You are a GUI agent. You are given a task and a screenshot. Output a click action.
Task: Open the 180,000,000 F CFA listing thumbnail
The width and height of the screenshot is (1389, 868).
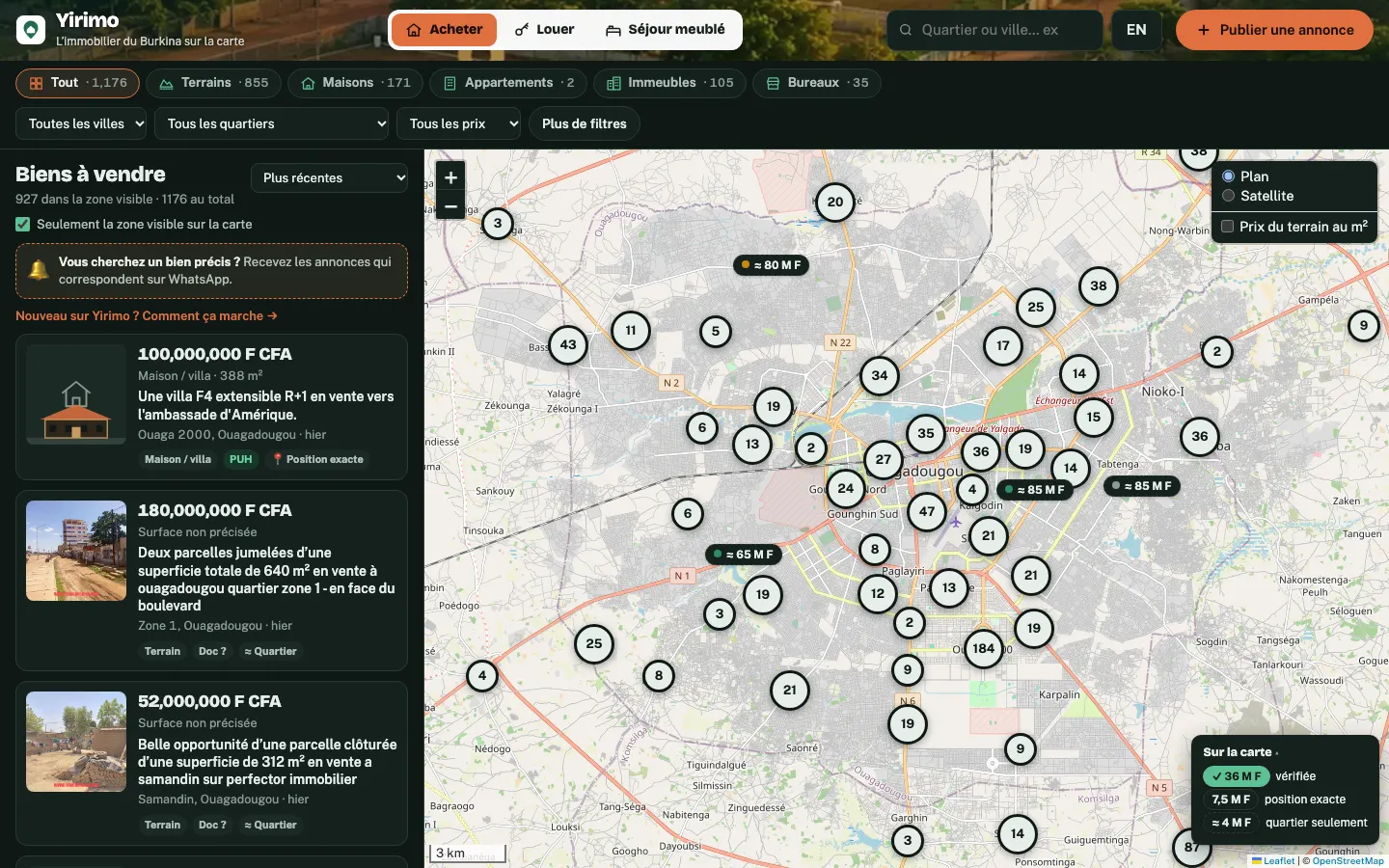[76, 551]
